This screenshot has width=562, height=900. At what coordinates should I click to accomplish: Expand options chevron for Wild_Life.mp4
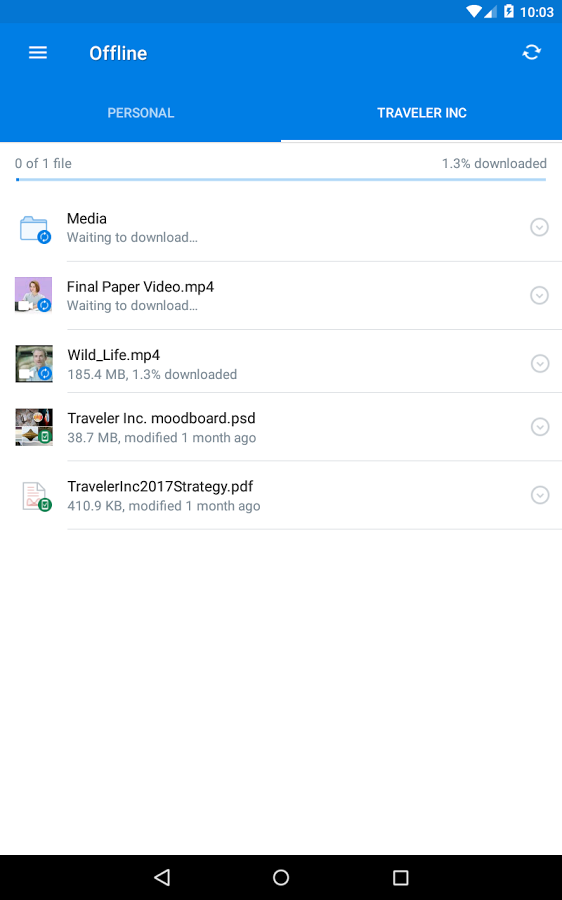point(540,363)
